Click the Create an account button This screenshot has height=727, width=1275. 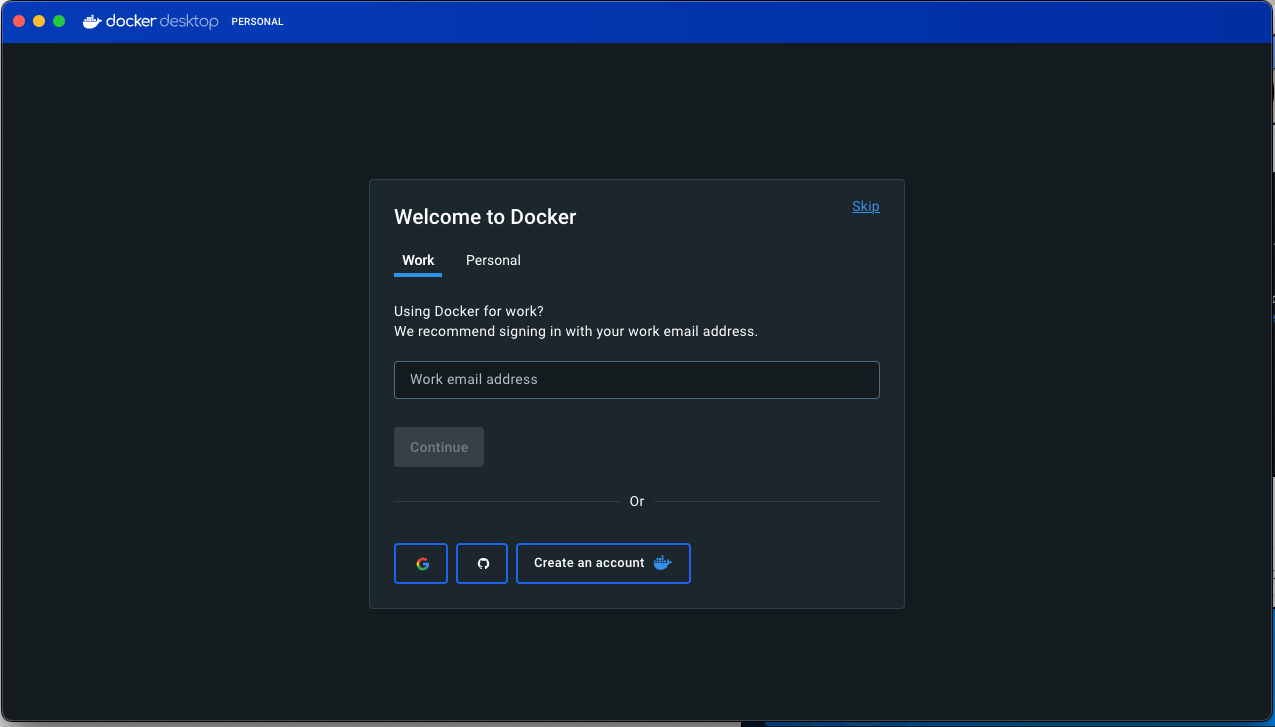603,563
